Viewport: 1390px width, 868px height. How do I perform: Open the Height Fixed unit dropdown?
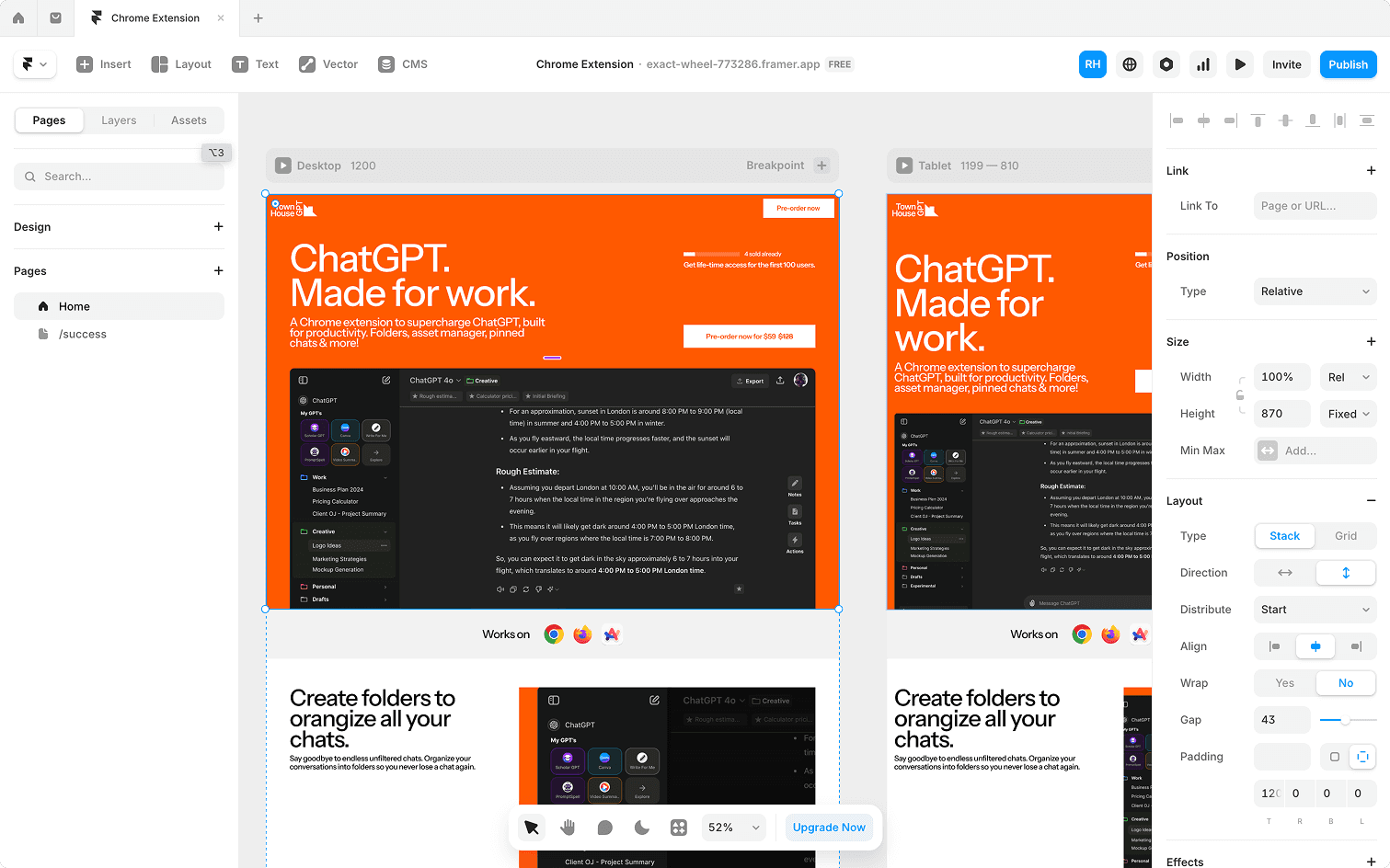click(1348, 414)
